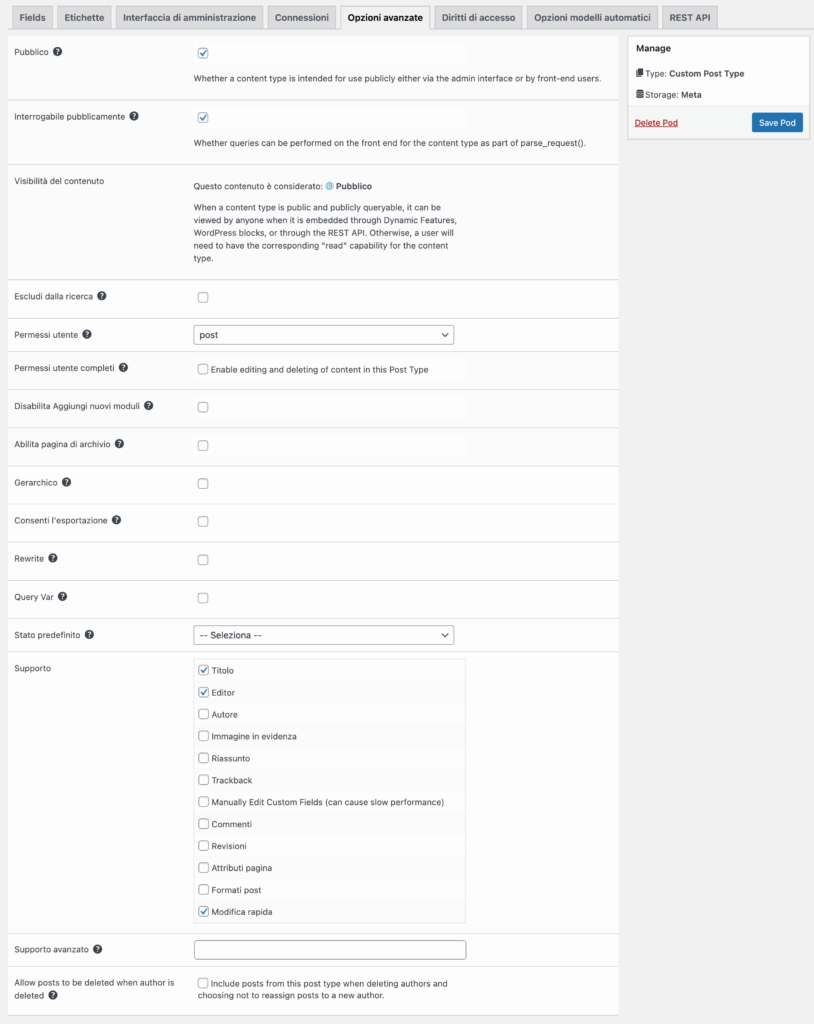814x1024 pixels.
Task: Click the globe icon beside Pubblico visibility
Action: pyautogui.click(x=329, y=186)
